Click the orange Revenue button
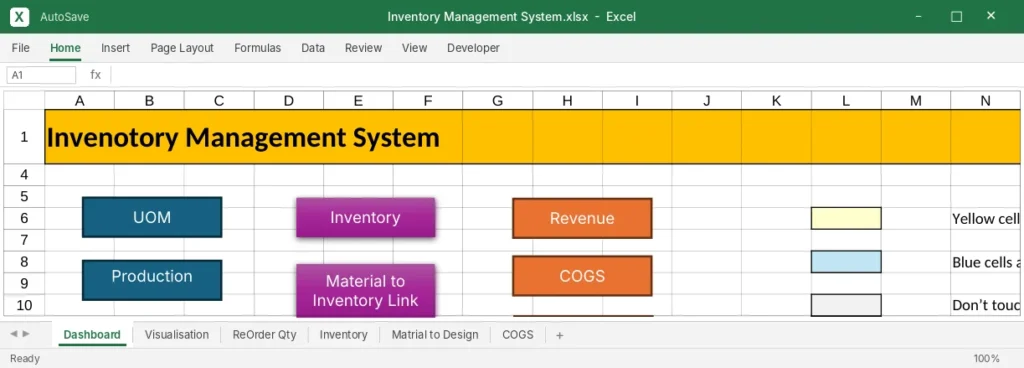 pos(582,218)
